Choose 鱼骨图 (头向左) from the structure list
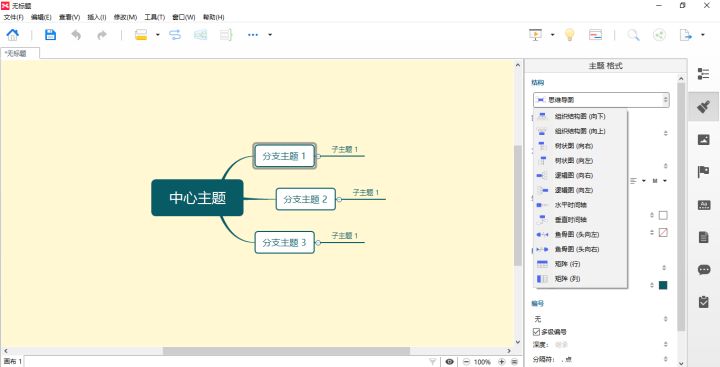This screenshot has height=367, width=720. click(580, 234)
